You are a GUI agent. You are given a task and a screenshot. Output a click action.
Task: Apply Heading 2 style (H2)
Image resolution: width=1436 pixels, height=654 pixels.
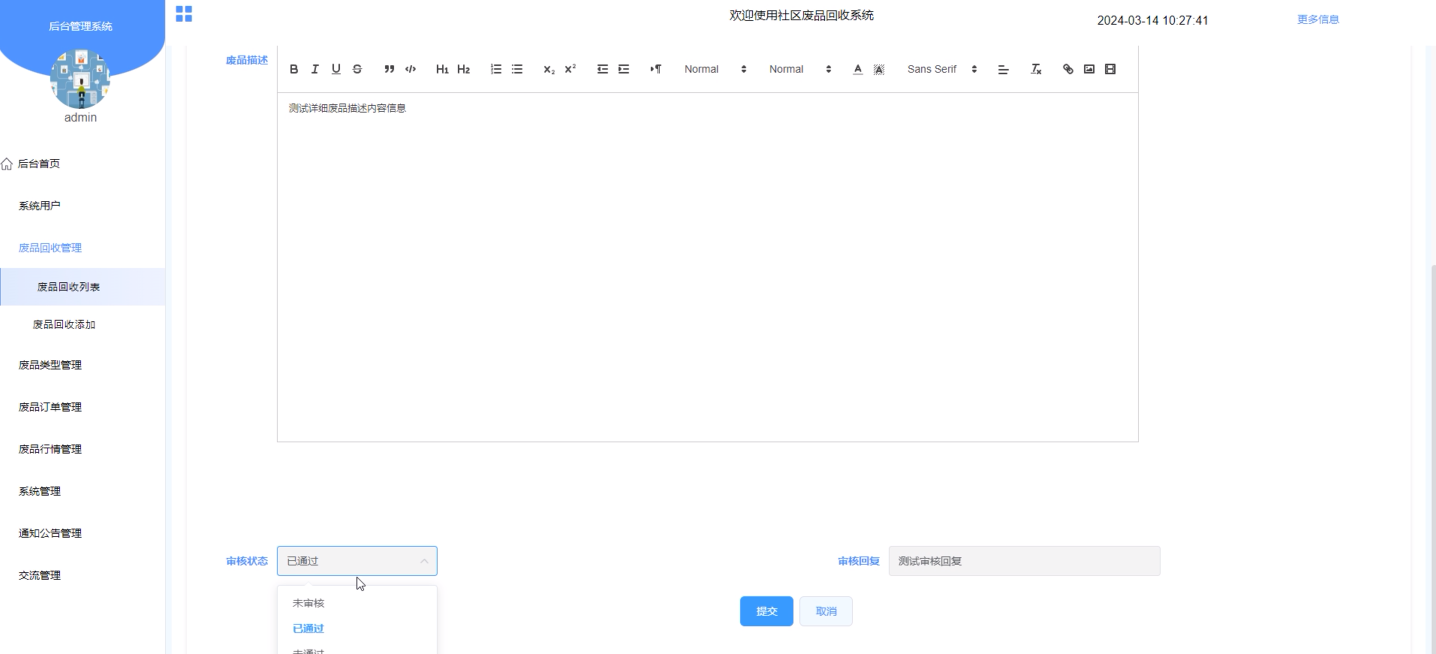(x=463, y=69)
